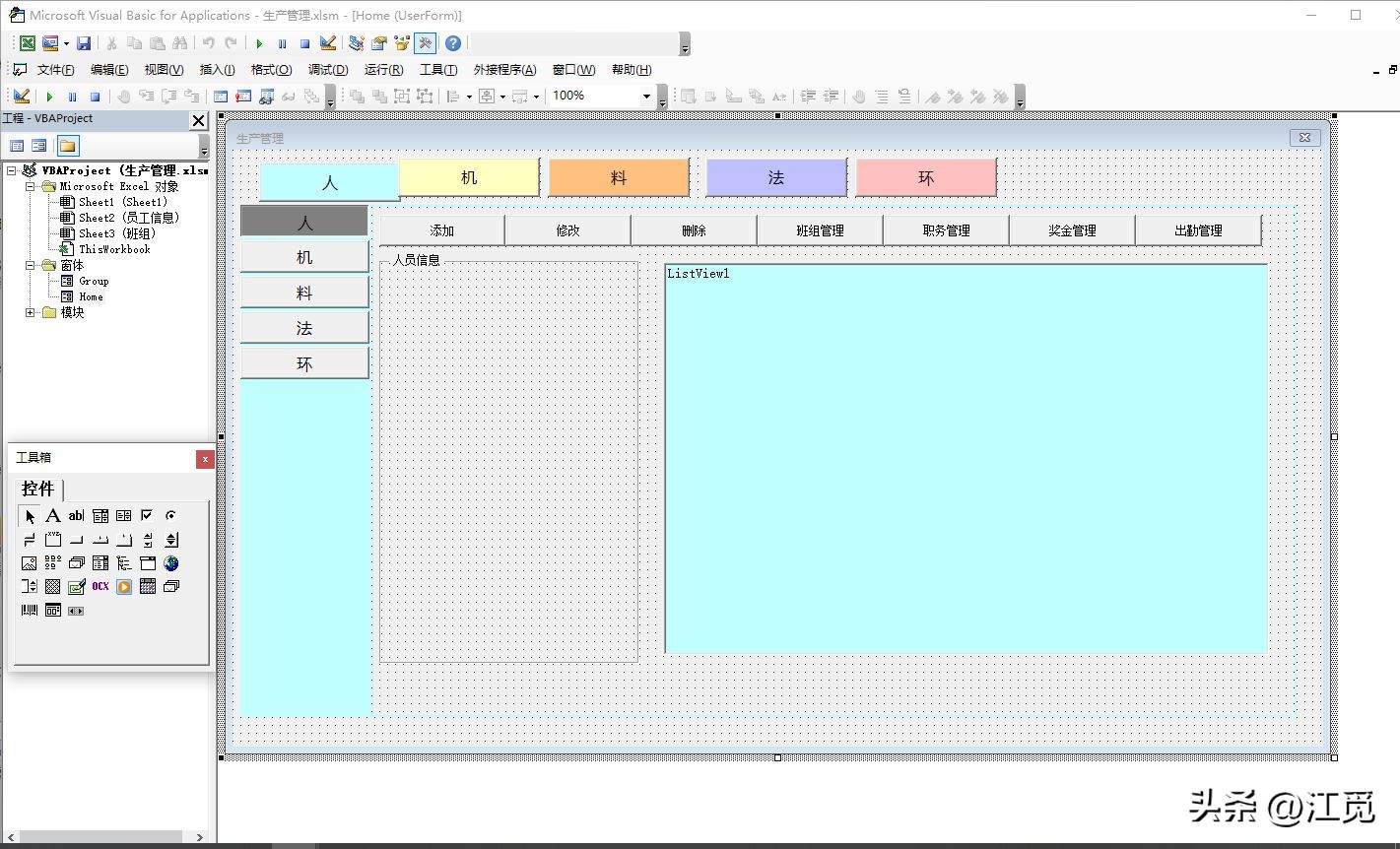Toggle the View Code button in Project Explorer

coord(17,145)
